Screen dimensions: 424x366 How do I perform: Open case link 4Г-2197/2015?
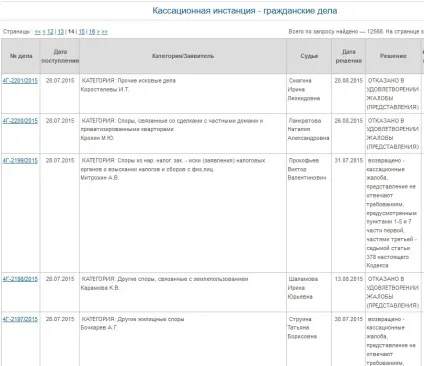(20, 319)
